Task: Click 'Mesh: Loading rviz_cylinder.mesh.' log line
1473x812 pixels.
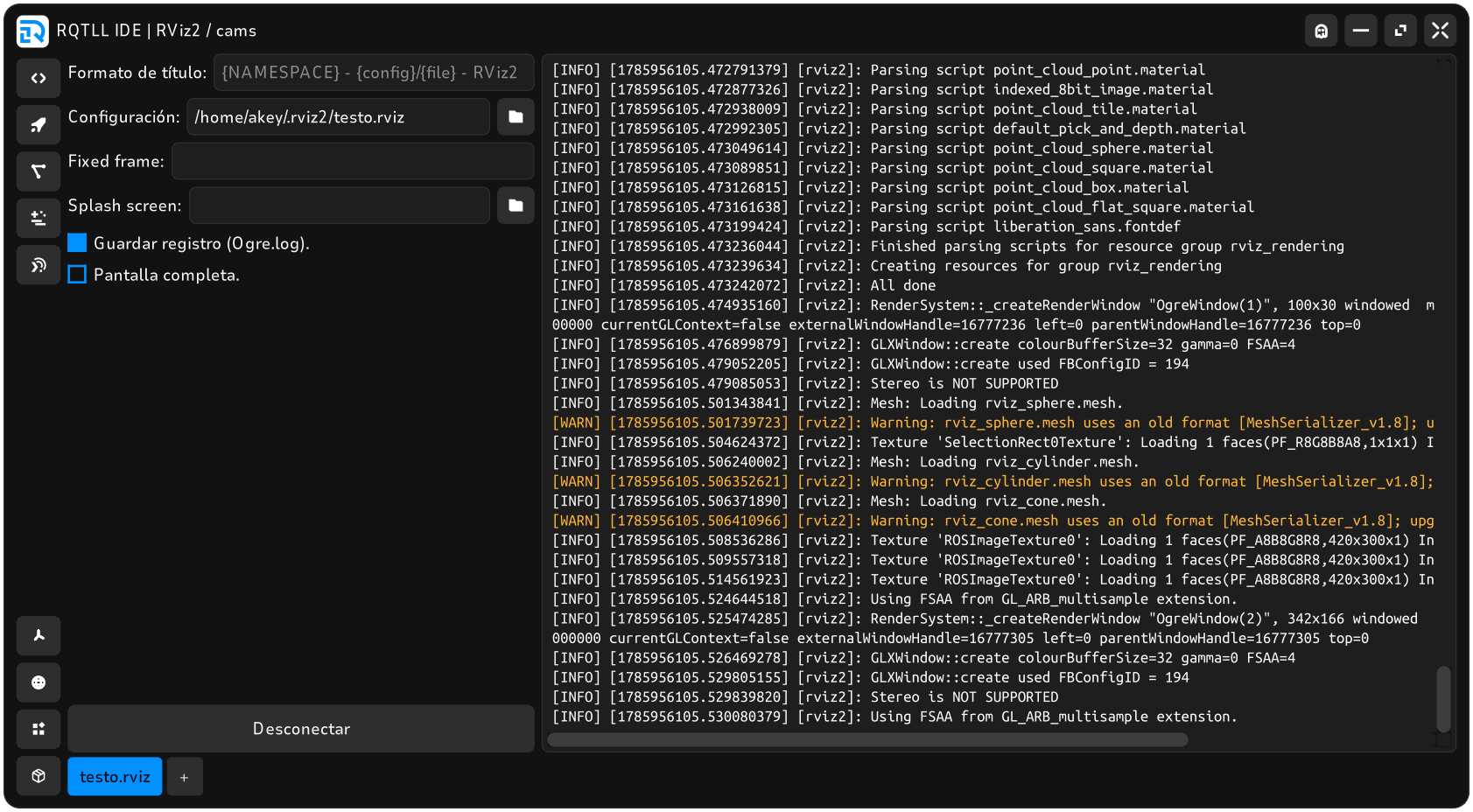Action: pyautogui.click(x=845, y=462)
